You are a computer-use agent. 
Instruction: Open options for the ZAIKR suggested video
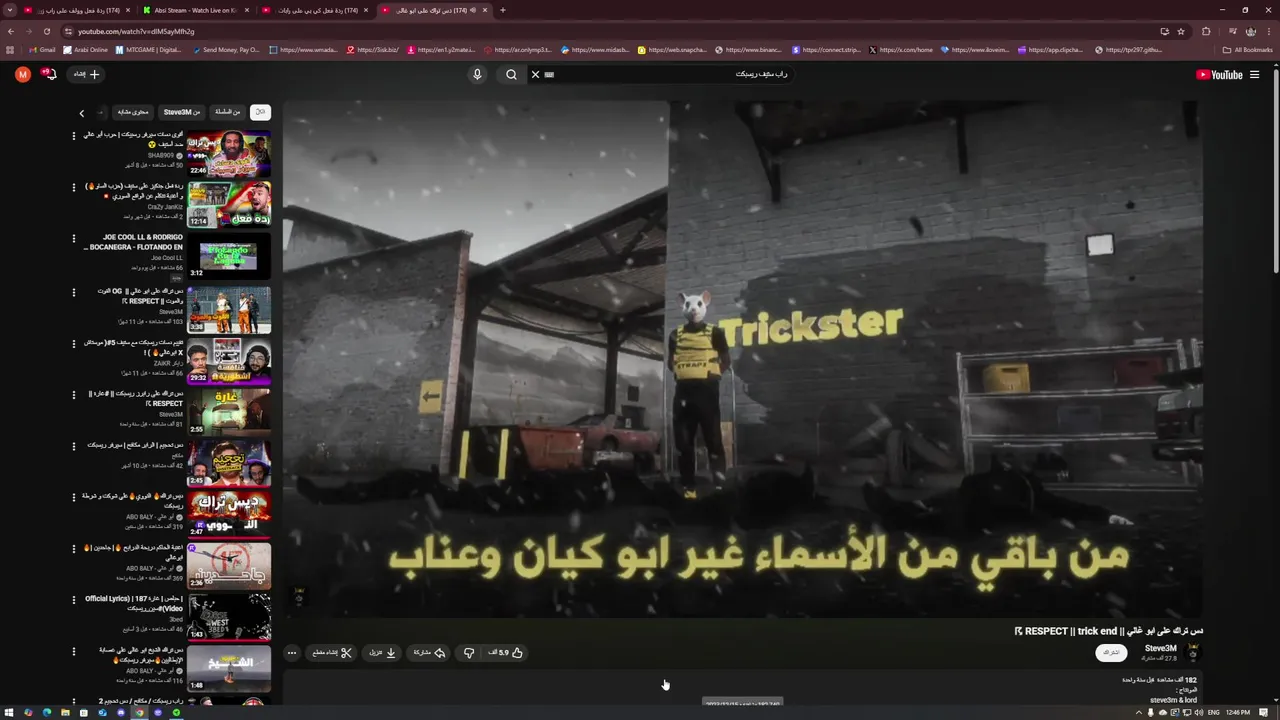tap(73, 344)
